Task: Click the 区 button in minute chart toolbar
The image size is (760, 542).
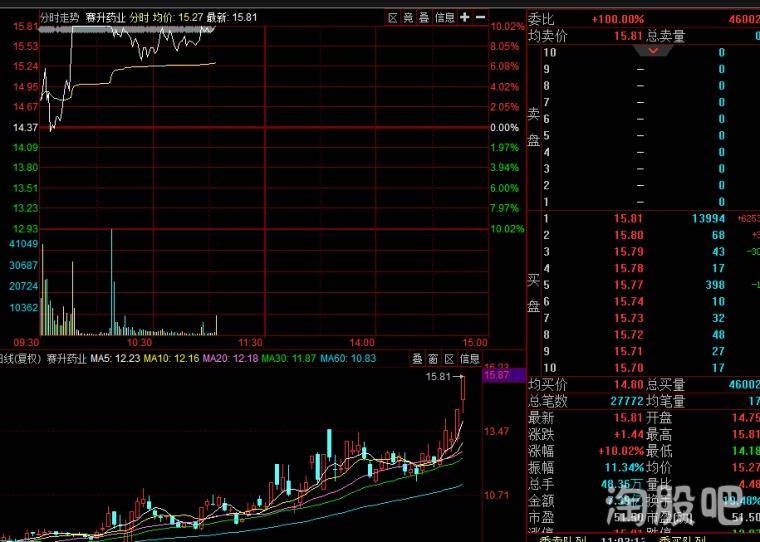Action: point(393,18)
